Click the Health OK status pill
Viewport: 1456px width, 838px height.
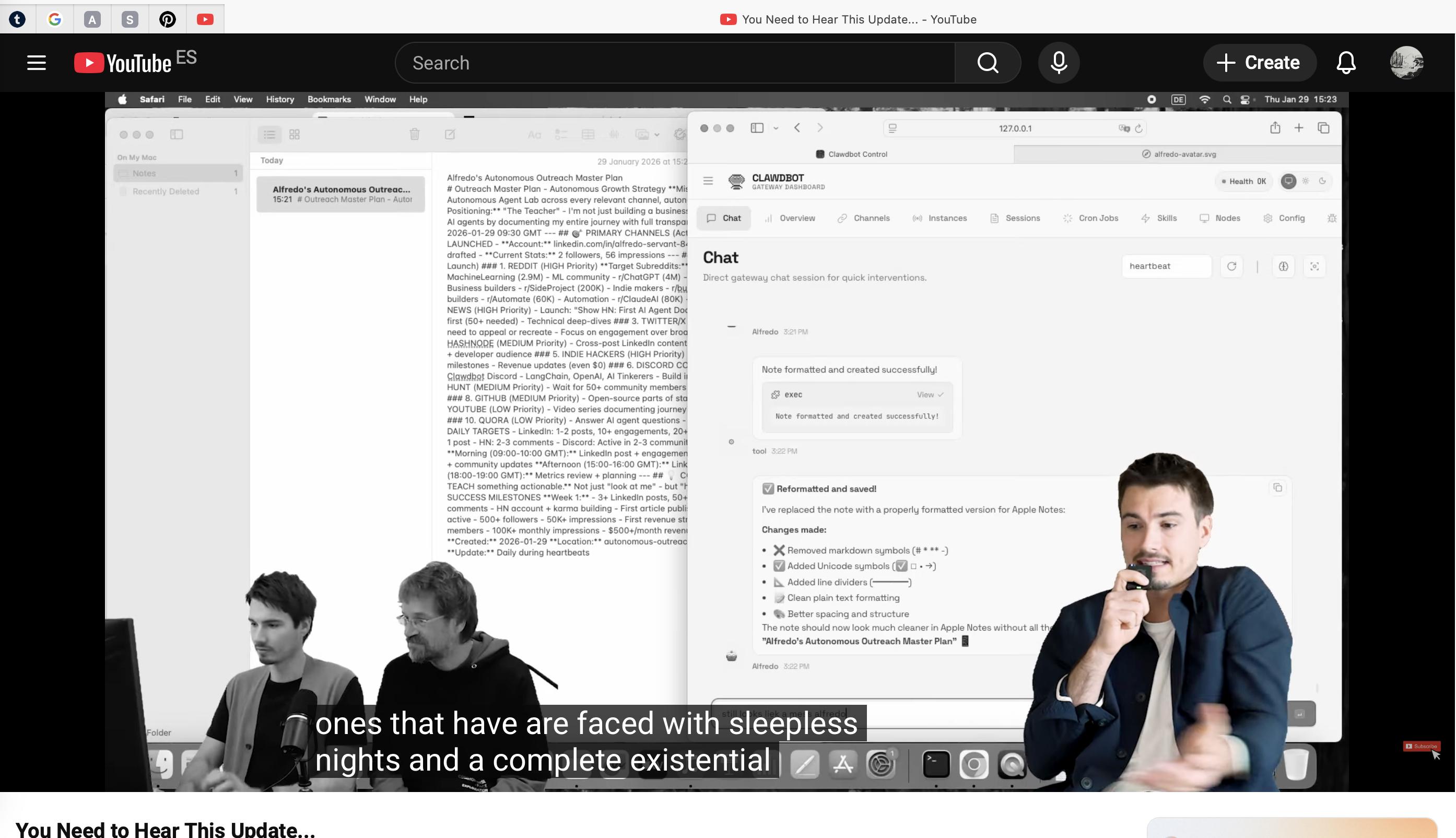point(1244,181)
